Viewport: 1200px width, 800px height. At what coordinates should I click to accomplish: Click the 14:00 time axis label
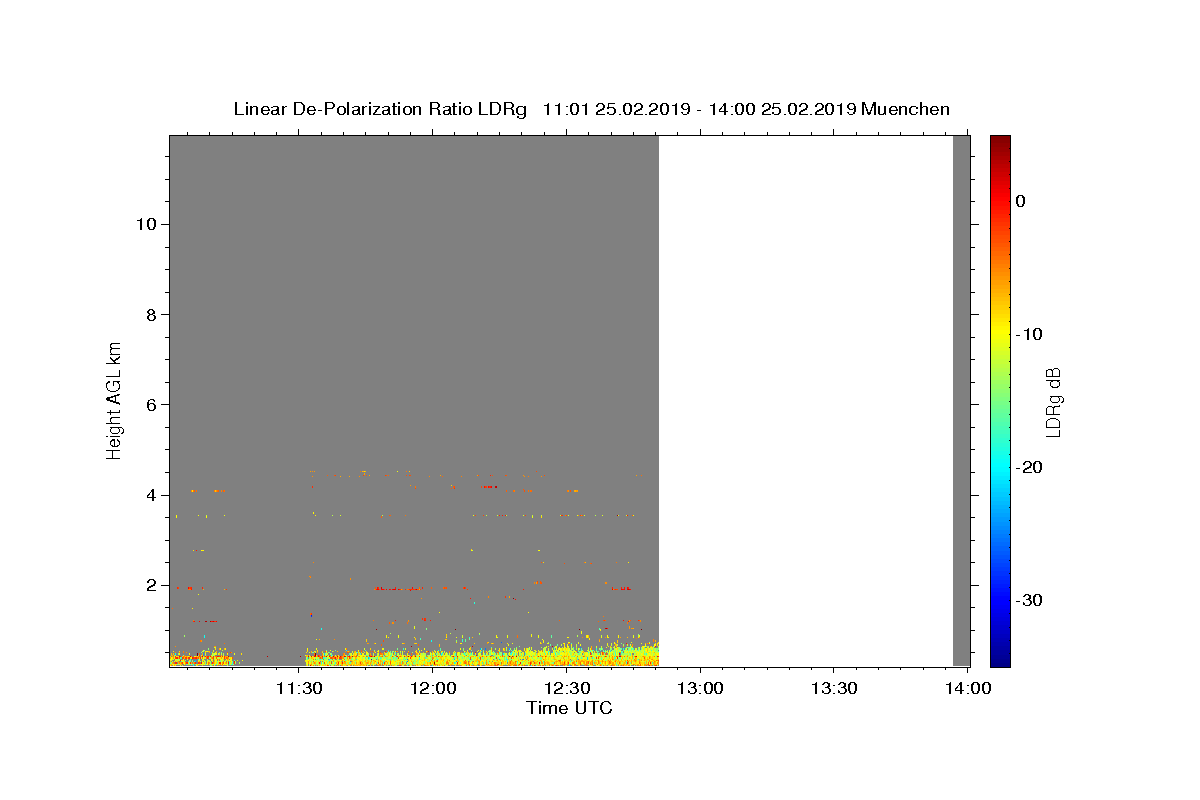coord(968,688)
